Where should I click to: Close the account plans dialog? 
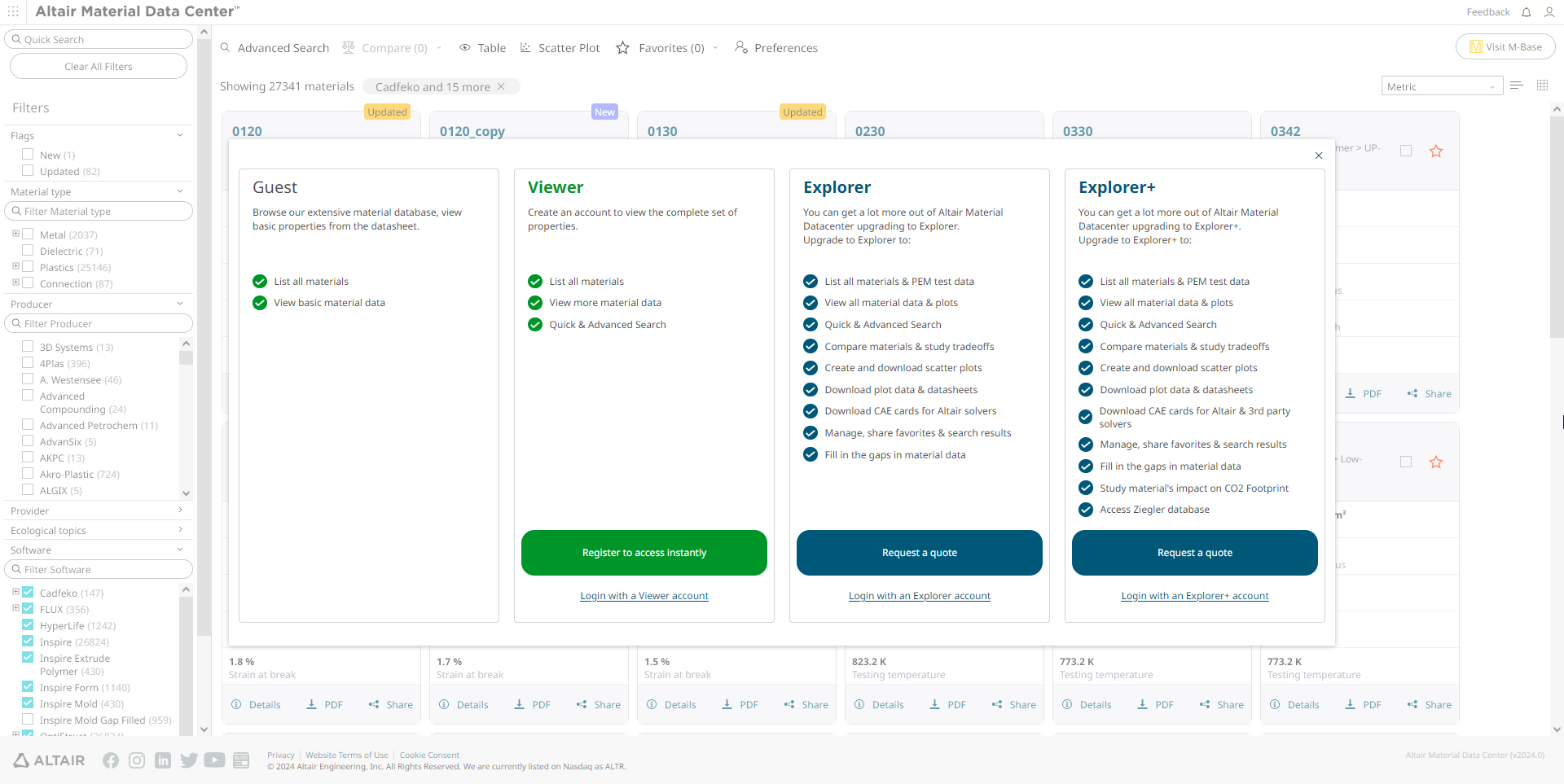click(x=1319, y=155)
